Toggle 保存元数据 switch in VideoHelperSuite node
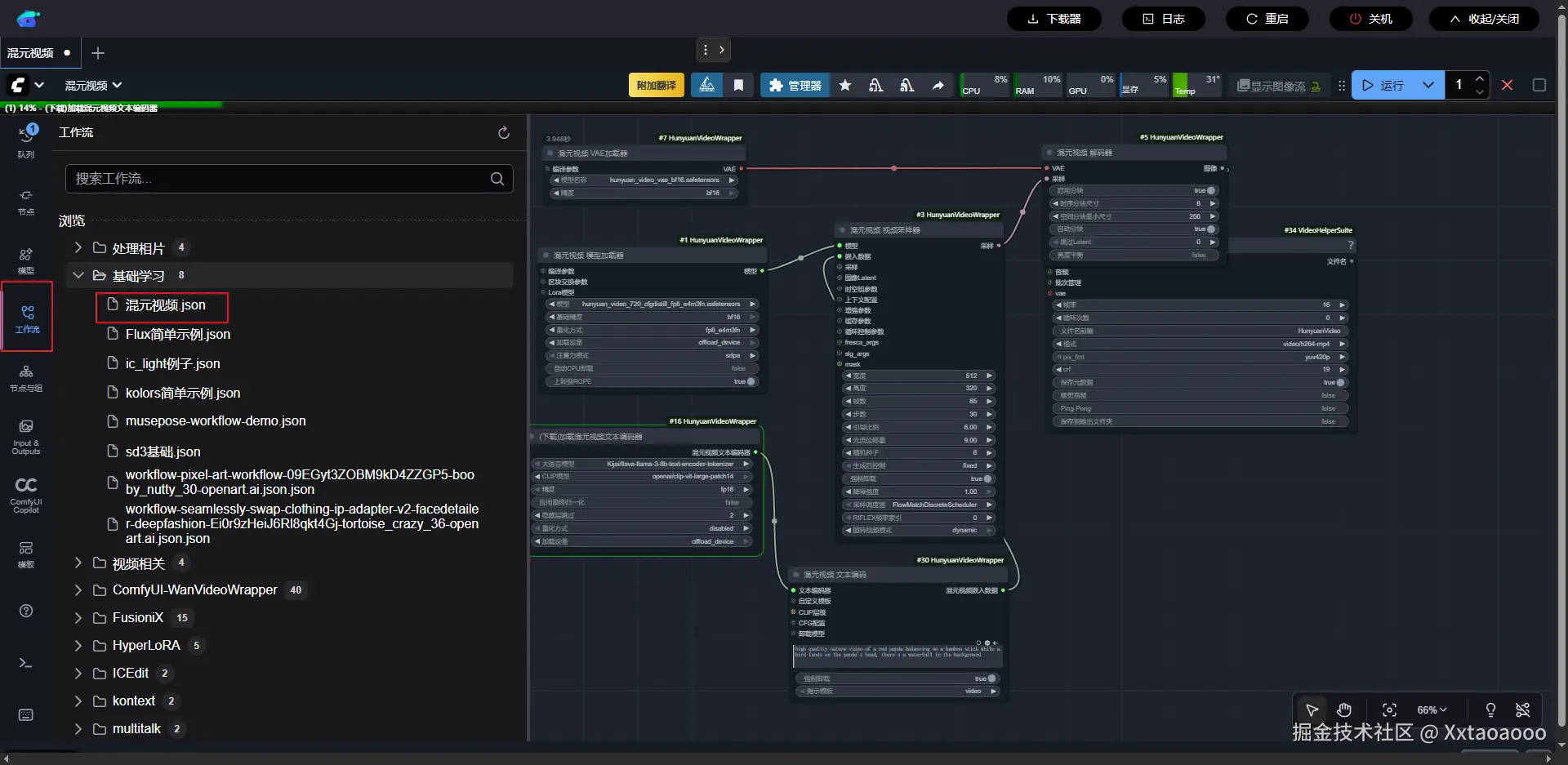The image size is (1568, 765). coord(1200,382)
